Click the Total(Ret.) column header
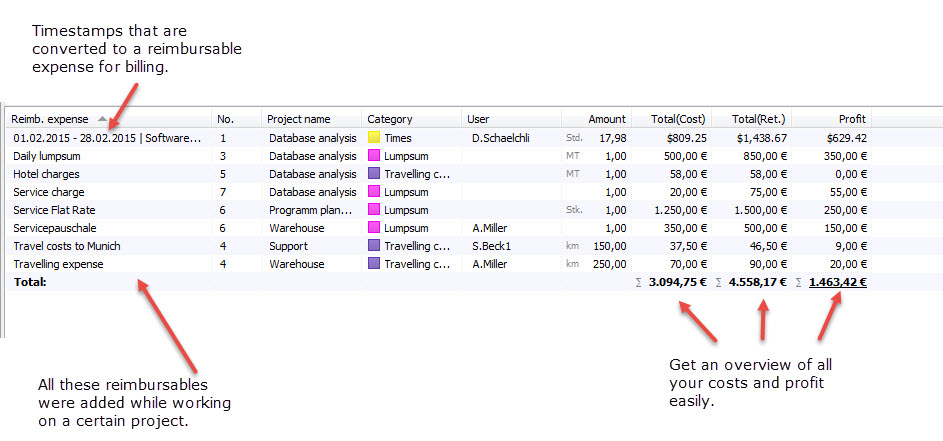 [x=759, y=119]
